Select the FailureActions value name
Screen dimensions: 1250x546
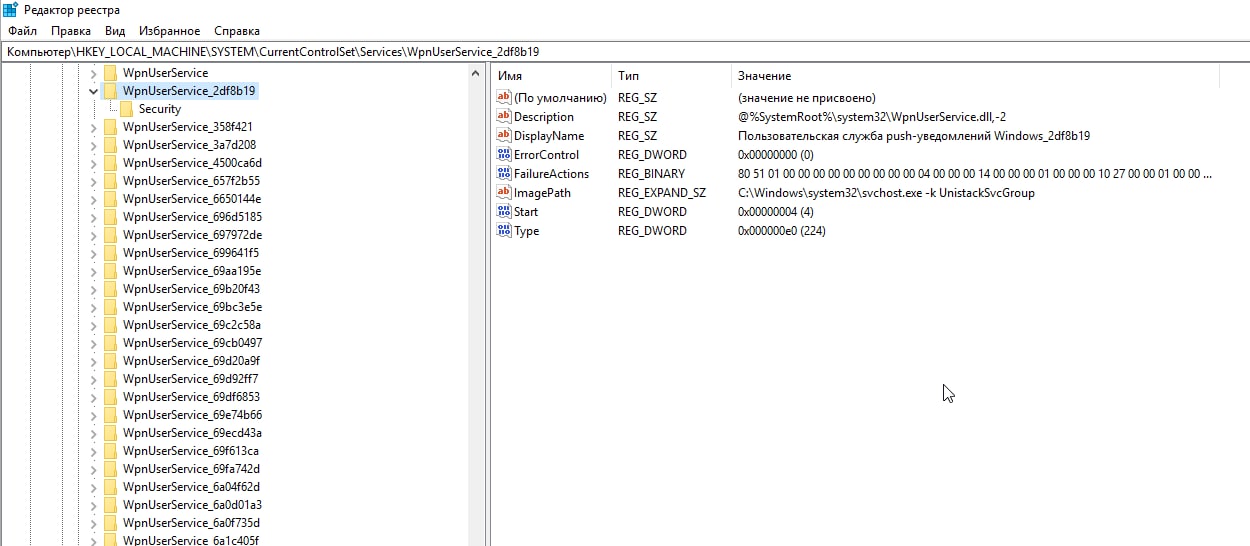tap(551, 174)
